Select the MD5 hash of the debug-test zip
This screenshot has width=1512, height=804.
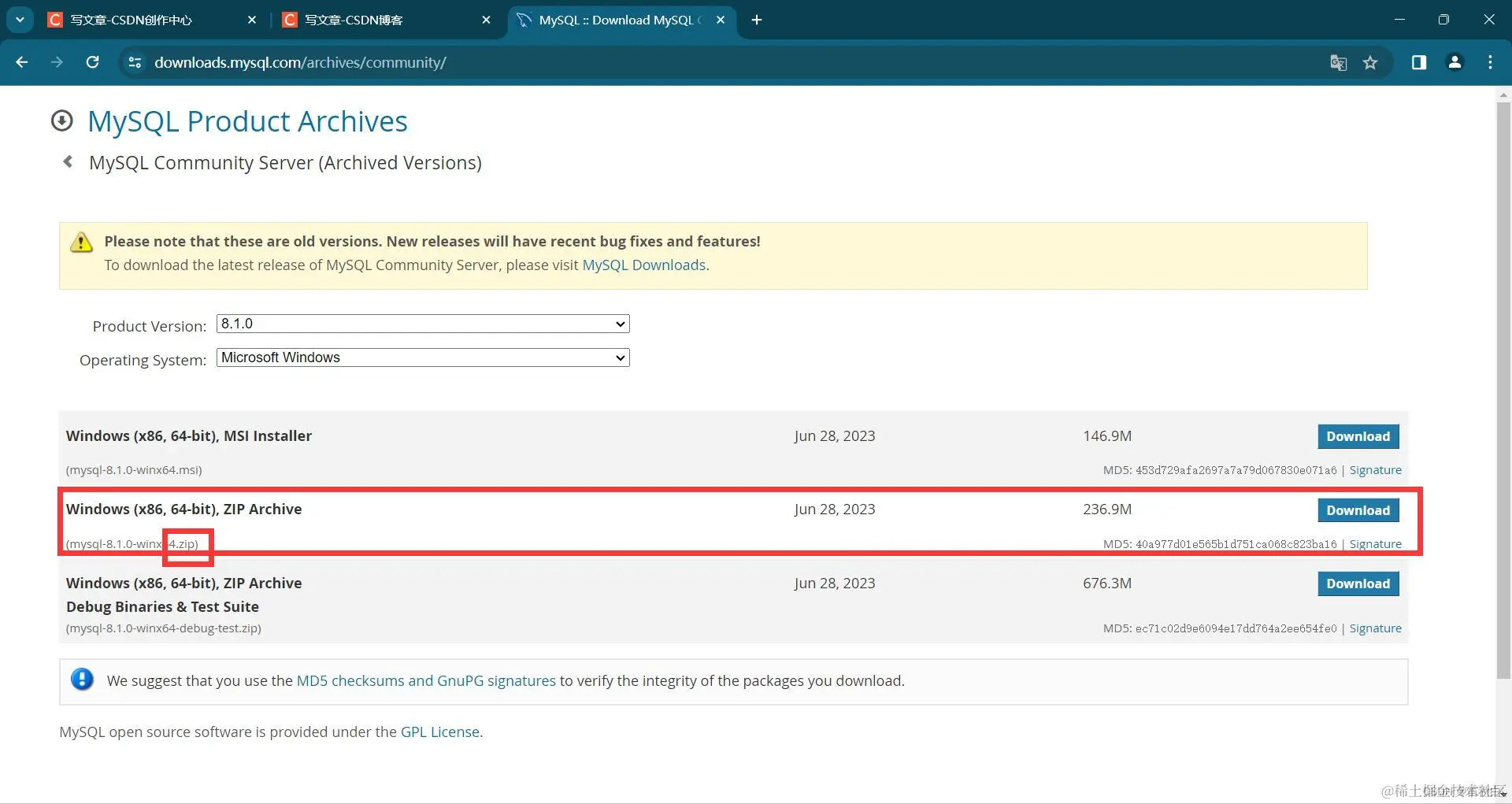click(x=1236, y=628)
